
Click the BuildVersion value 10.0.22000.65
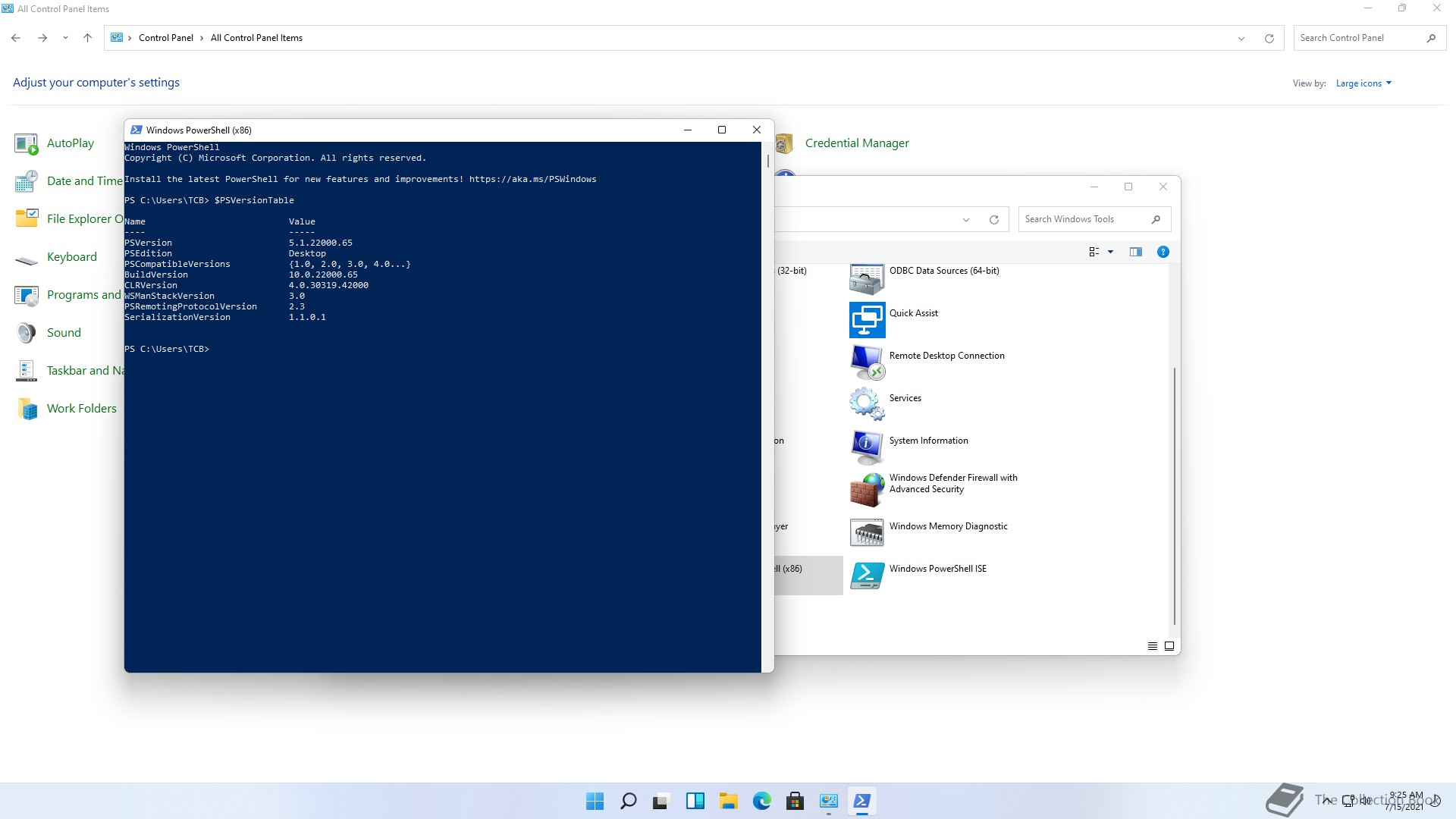pyautogui.click(x=323, y=275)
